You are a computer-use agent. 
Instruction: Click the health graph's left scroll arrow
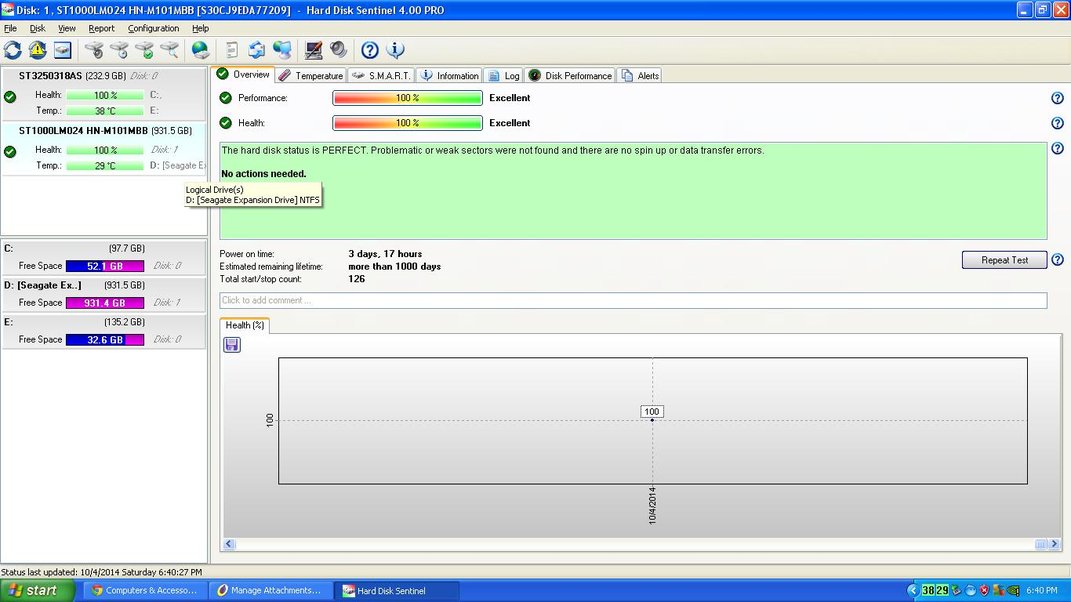point(229,544)
